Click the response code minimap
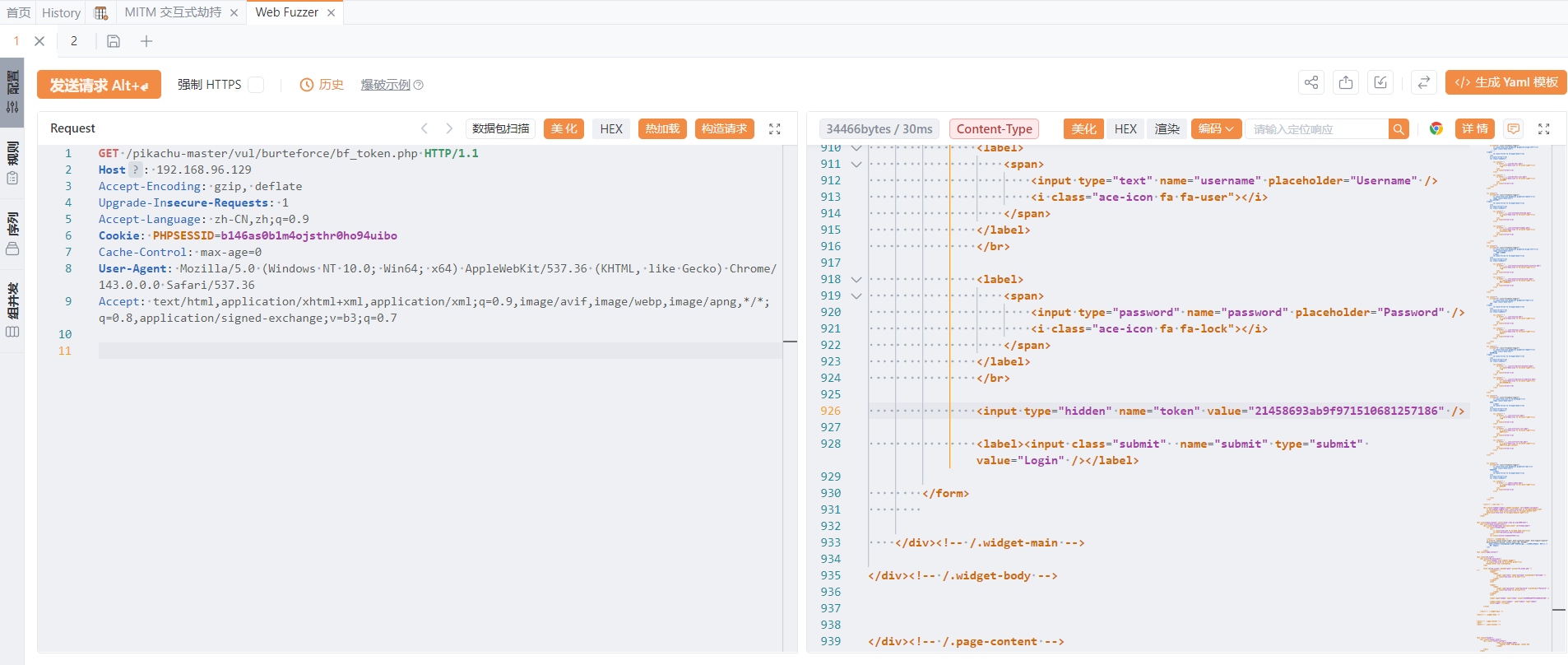The image size is (1568, 665). pyautogui.click(x=1512, y=398)
